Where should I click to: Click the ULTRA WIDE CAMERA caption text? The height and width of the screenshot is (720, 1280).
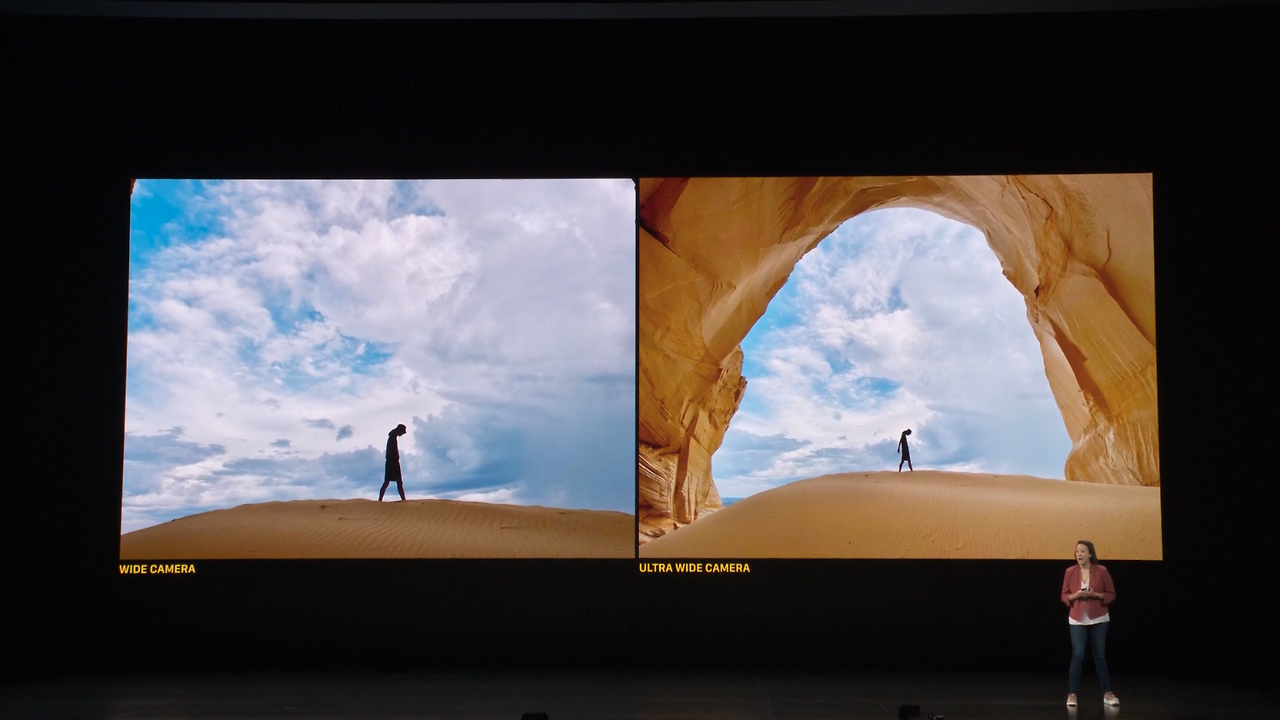pyautogui.click(x=694, y=568)
